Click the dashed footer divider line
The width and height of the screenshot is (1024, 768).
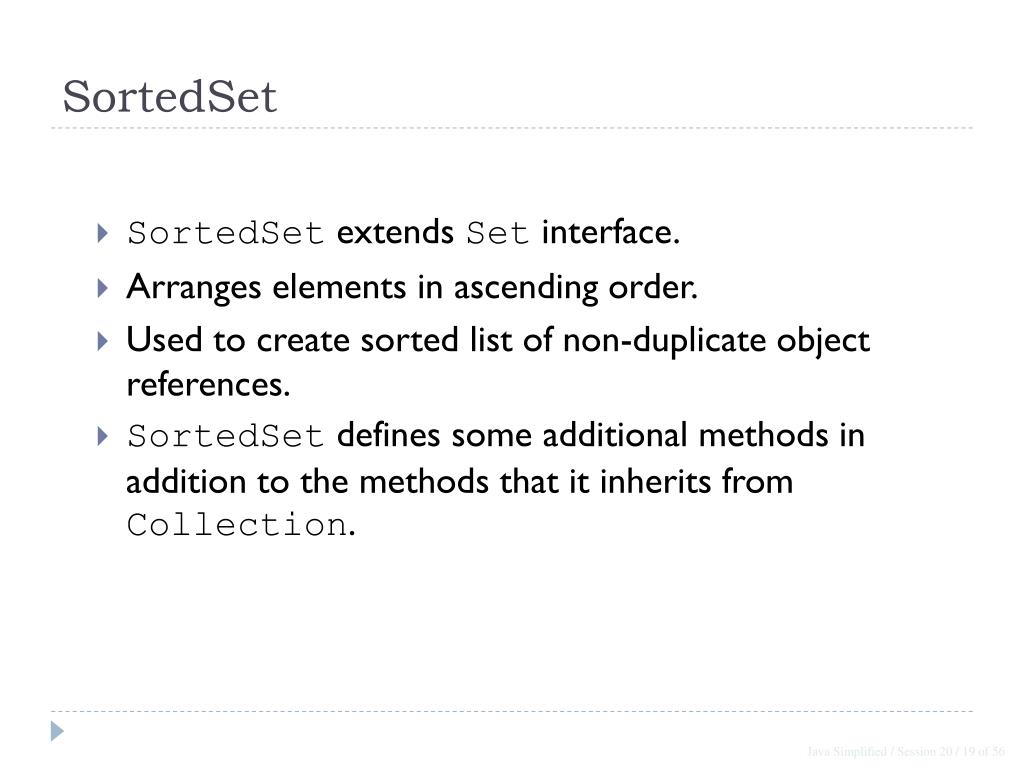(512, 711)
